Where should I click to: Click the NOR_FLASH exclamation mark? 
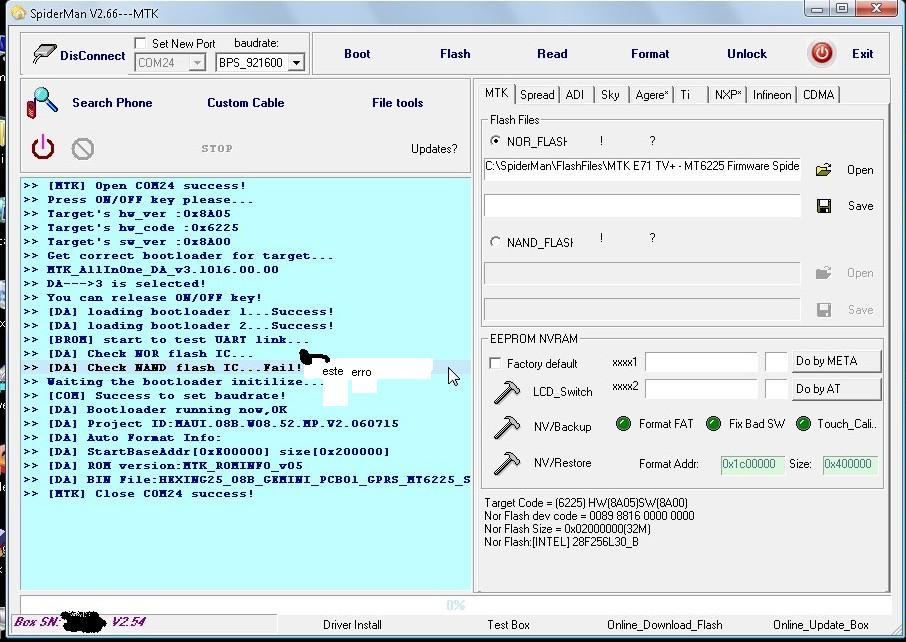(601, 140)
